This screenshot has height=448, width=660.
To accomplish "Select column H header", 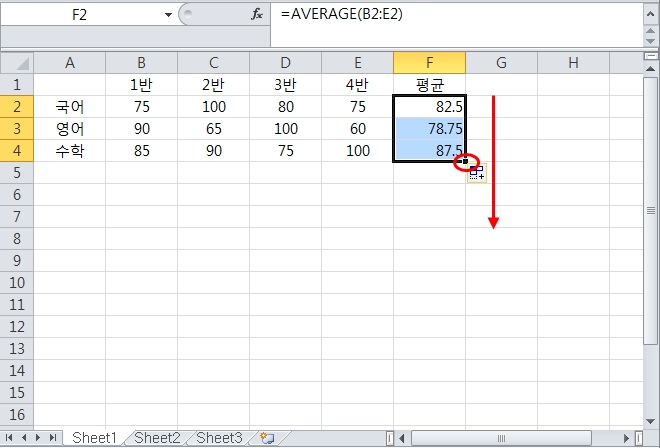I will 574,63.
